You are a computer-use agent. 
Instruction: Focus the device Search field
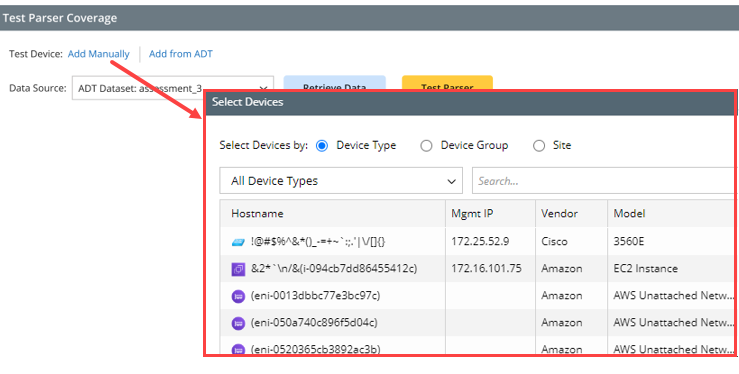(604, 181)
